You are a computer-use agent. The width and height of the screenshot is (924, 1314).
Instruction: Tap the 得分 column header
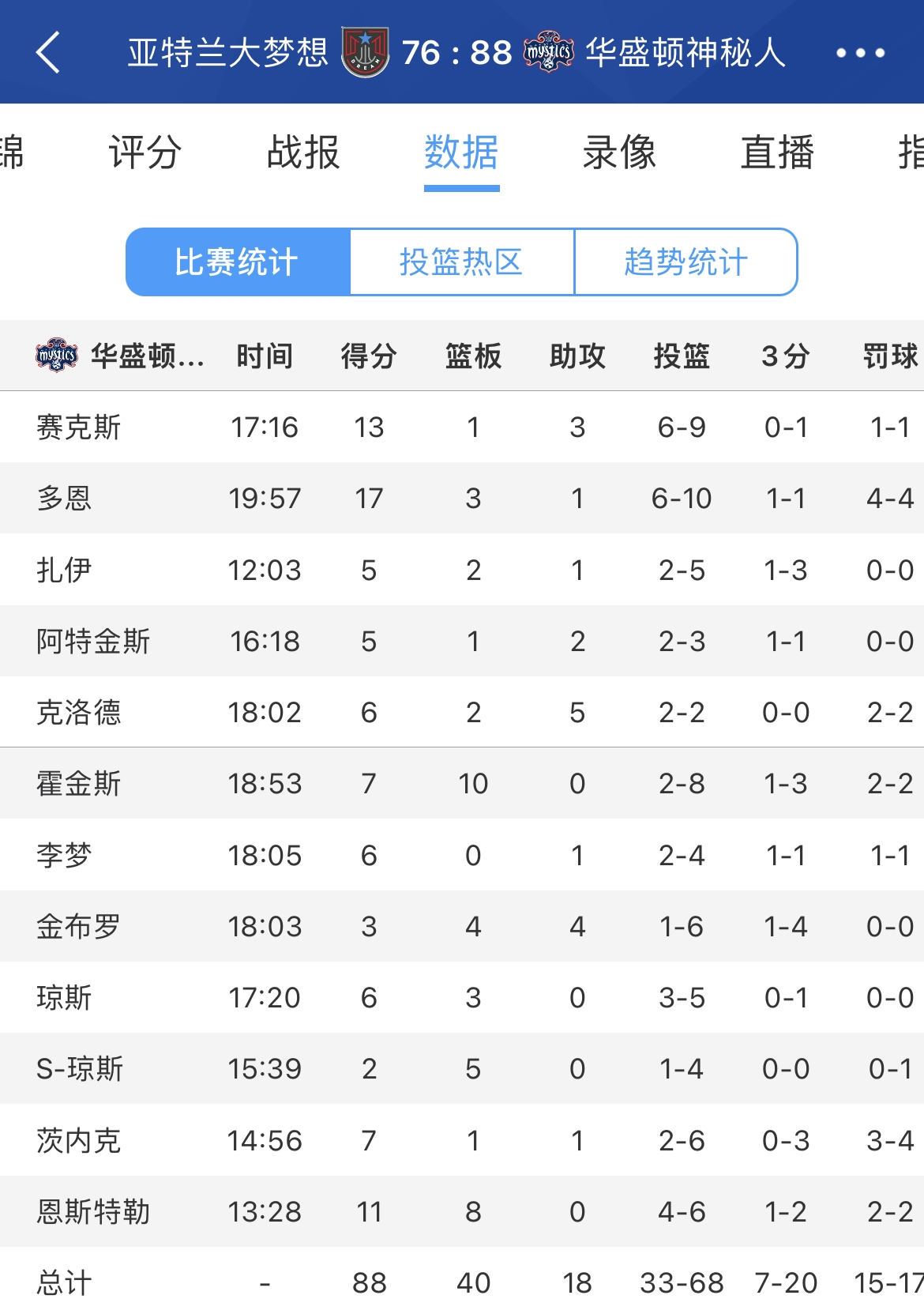tap(369, 356)
